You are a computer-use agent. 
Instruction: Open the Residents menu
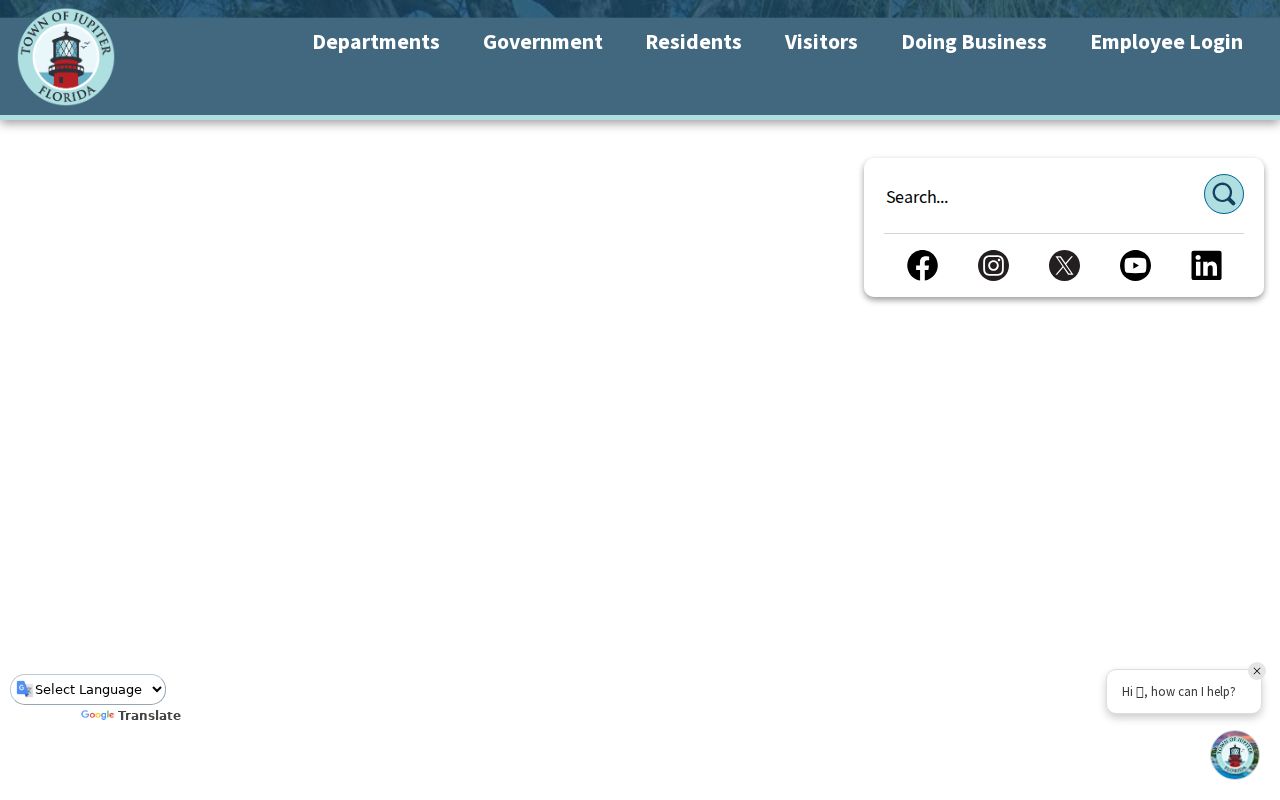pos(693,42)
